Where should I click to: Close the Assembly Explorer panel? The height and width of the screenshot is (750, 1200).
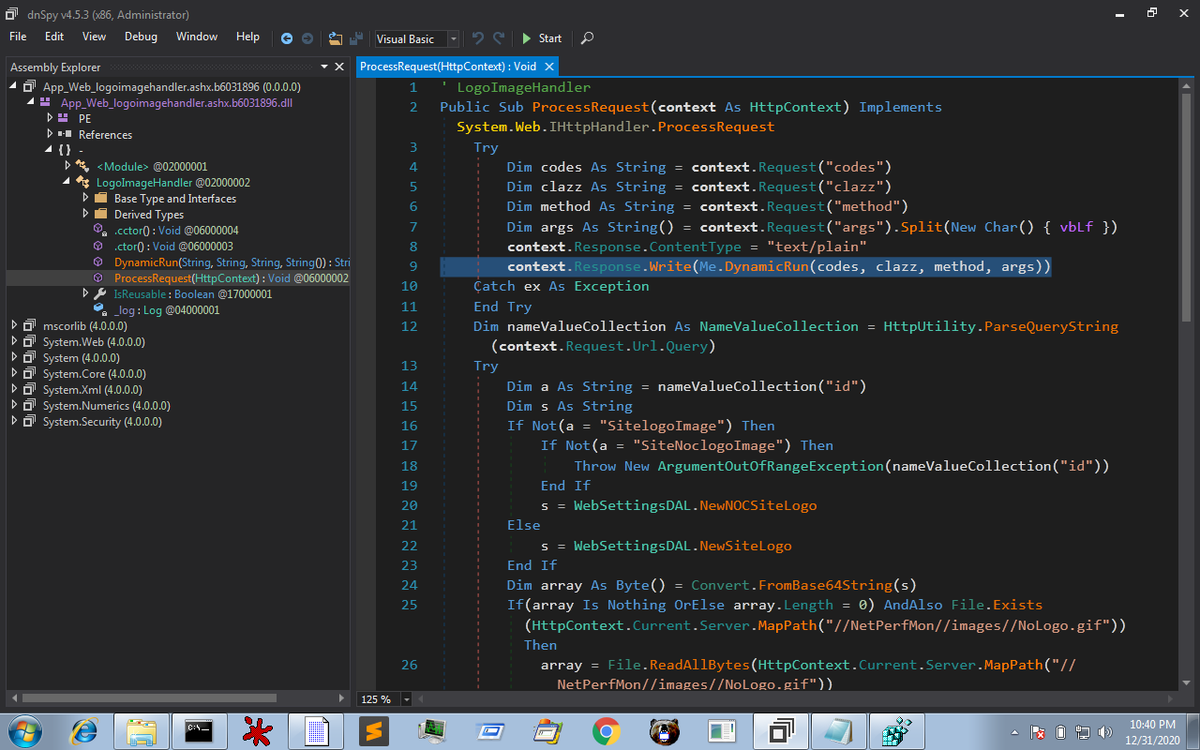click(339, 67)
